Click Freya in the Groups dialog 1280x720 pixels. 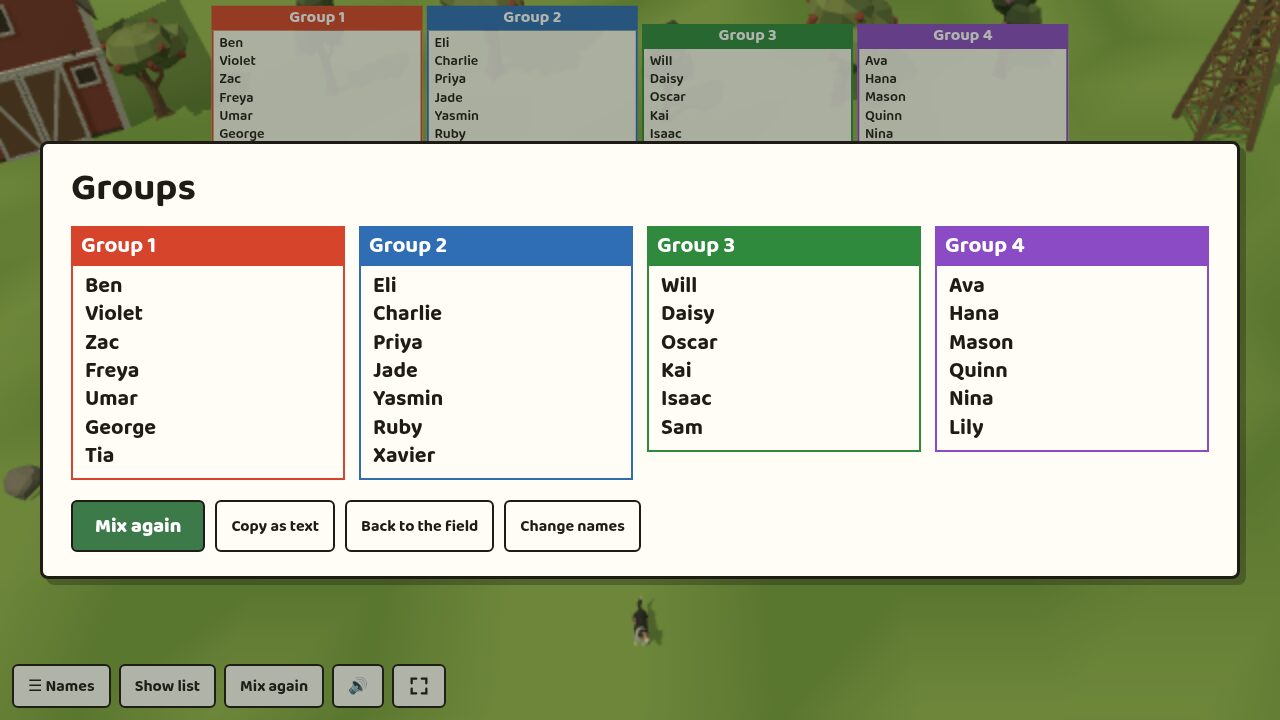pos(112,370)
